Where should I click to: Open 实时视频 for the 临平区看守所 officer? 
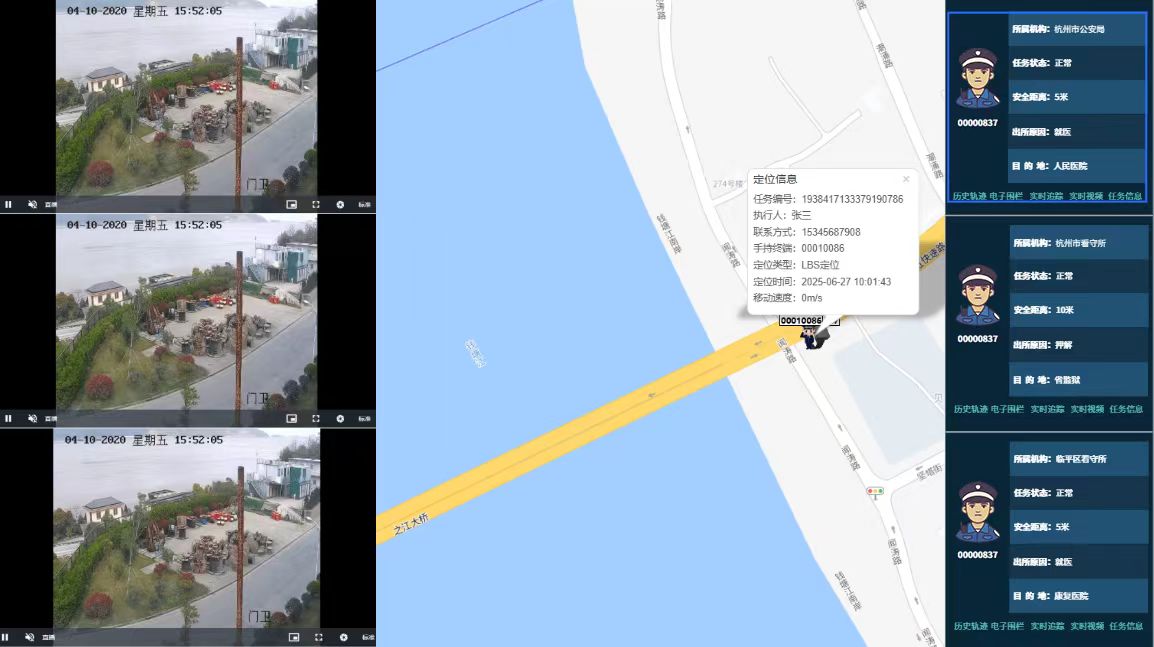click(x=1087, y=626)
